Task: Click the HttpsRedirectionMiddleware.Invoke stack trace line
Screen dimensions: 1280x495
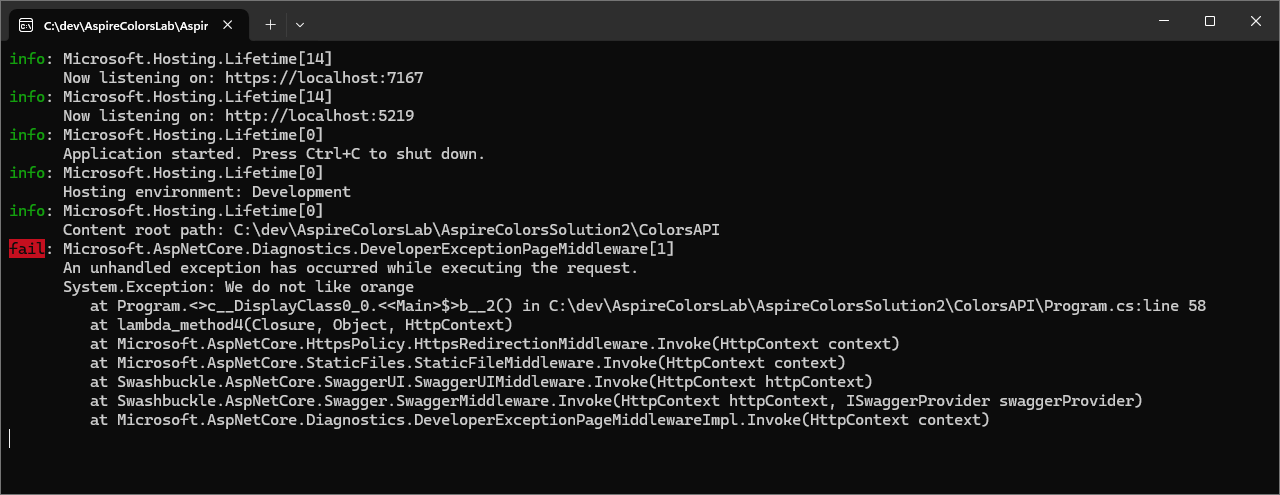Action: pos(494,344)
